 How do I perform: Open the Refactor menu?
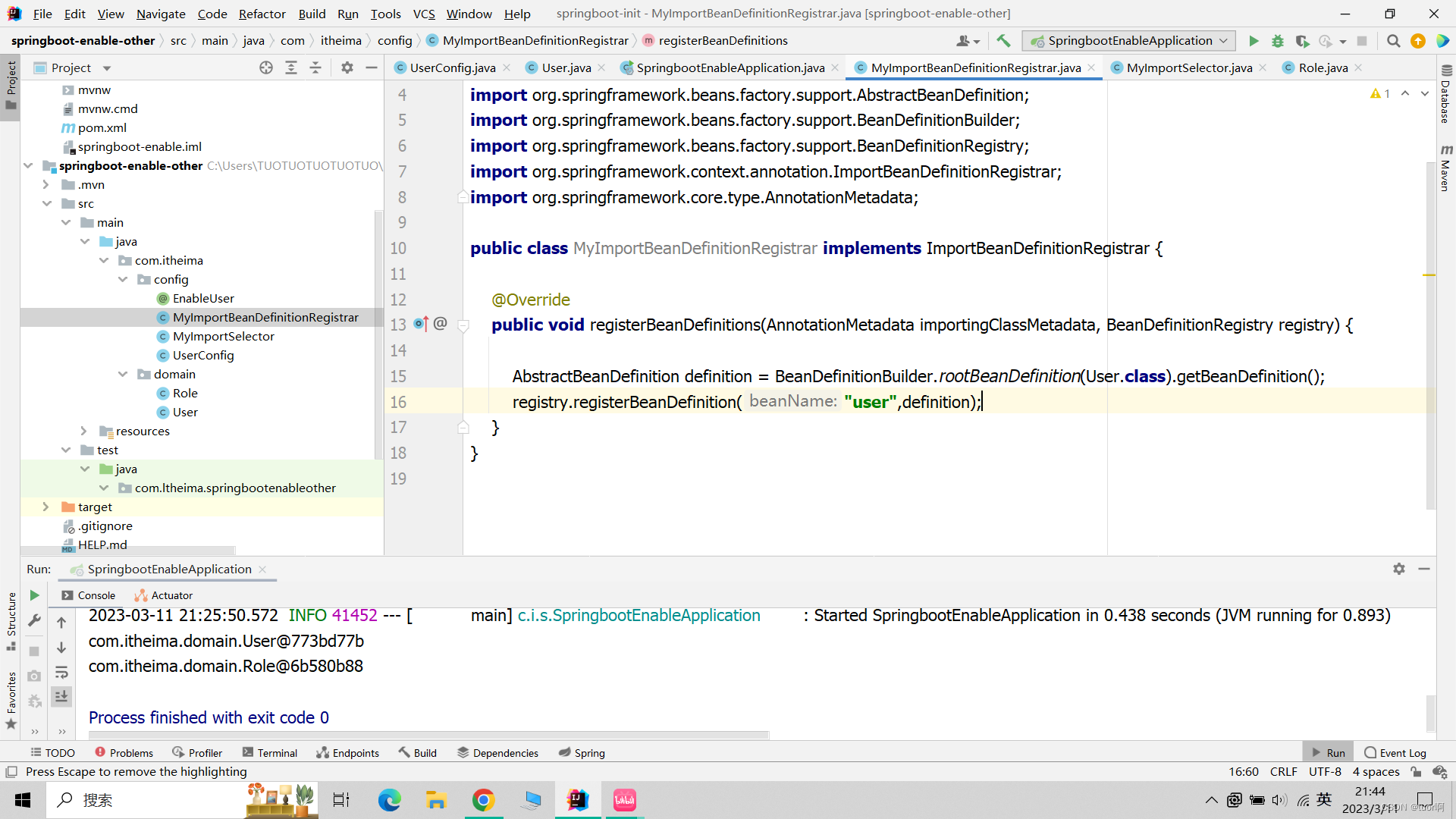pos(262,14)
